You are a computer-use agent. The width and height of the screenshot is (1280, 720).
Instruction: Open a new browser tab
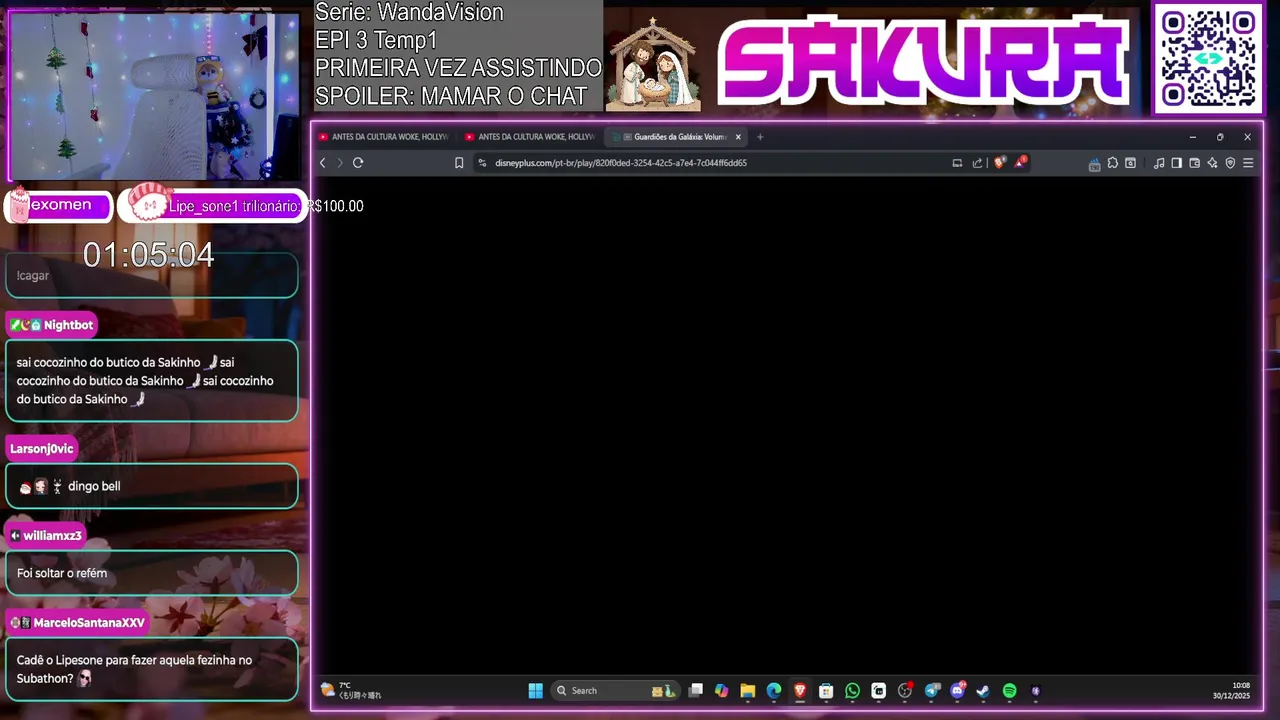pyautogui.click(x=760, y=137)
